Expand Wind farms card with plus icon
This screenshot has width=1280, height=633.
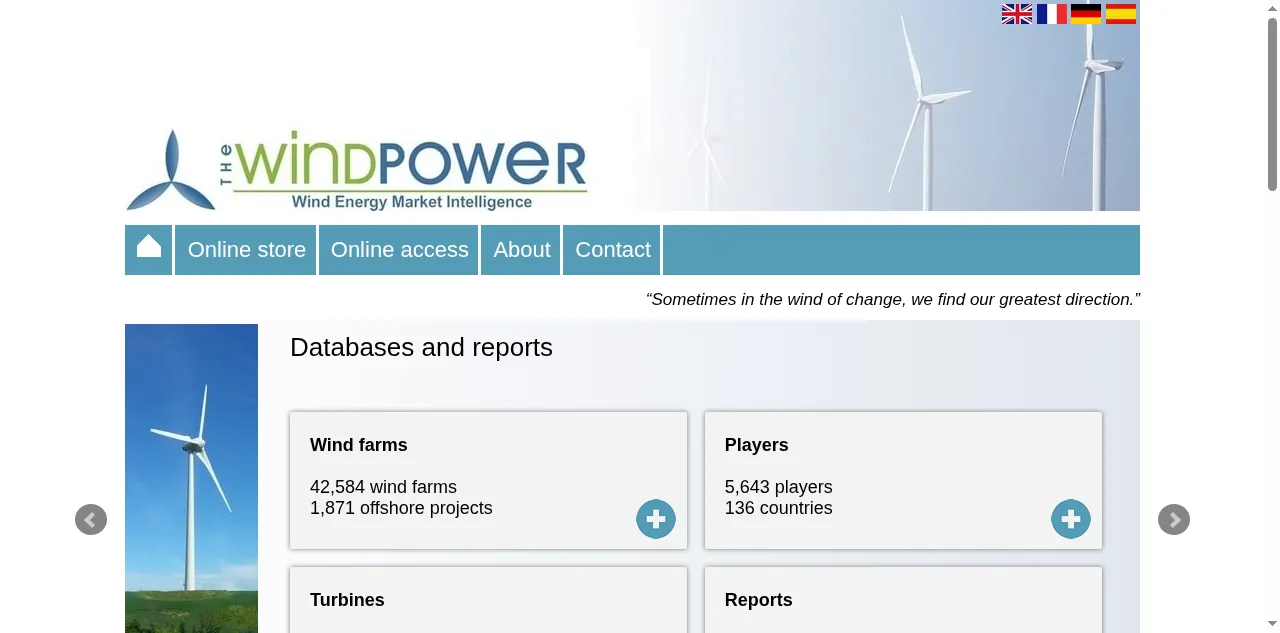click(x=656, y=519)
